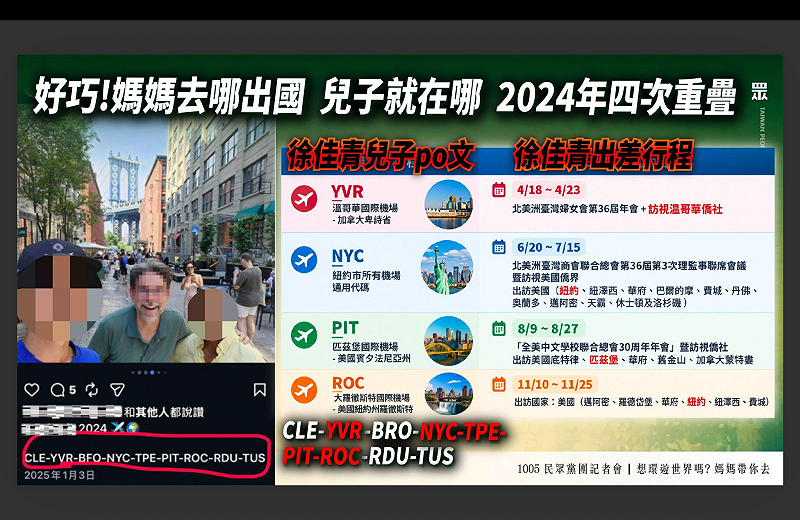Click the red text 訪視溫哥華僑社
This screenshot has height=520, width=800.
pos(685,209)
